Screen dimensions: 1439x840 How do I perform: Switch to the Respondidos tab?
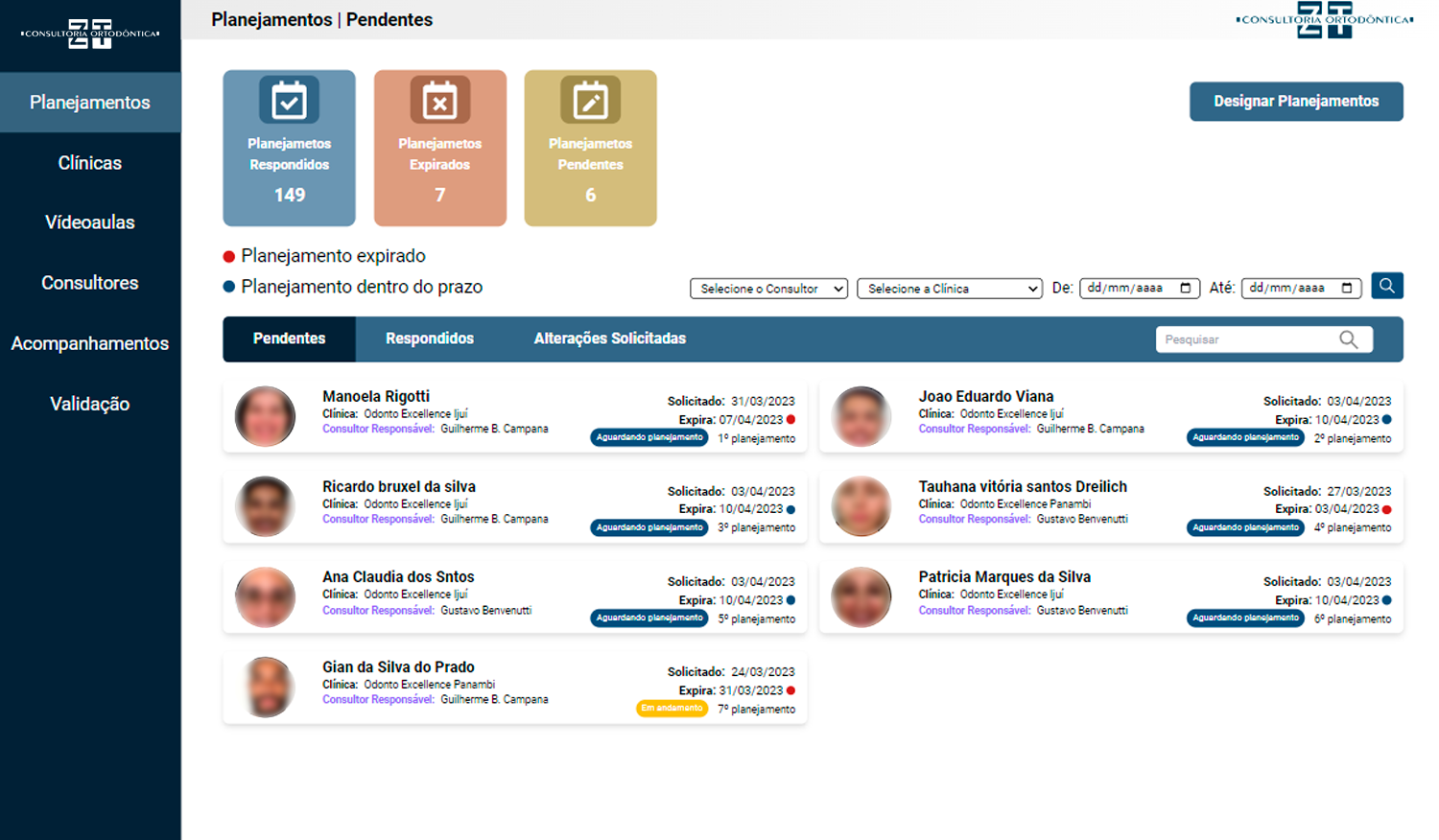429,338
